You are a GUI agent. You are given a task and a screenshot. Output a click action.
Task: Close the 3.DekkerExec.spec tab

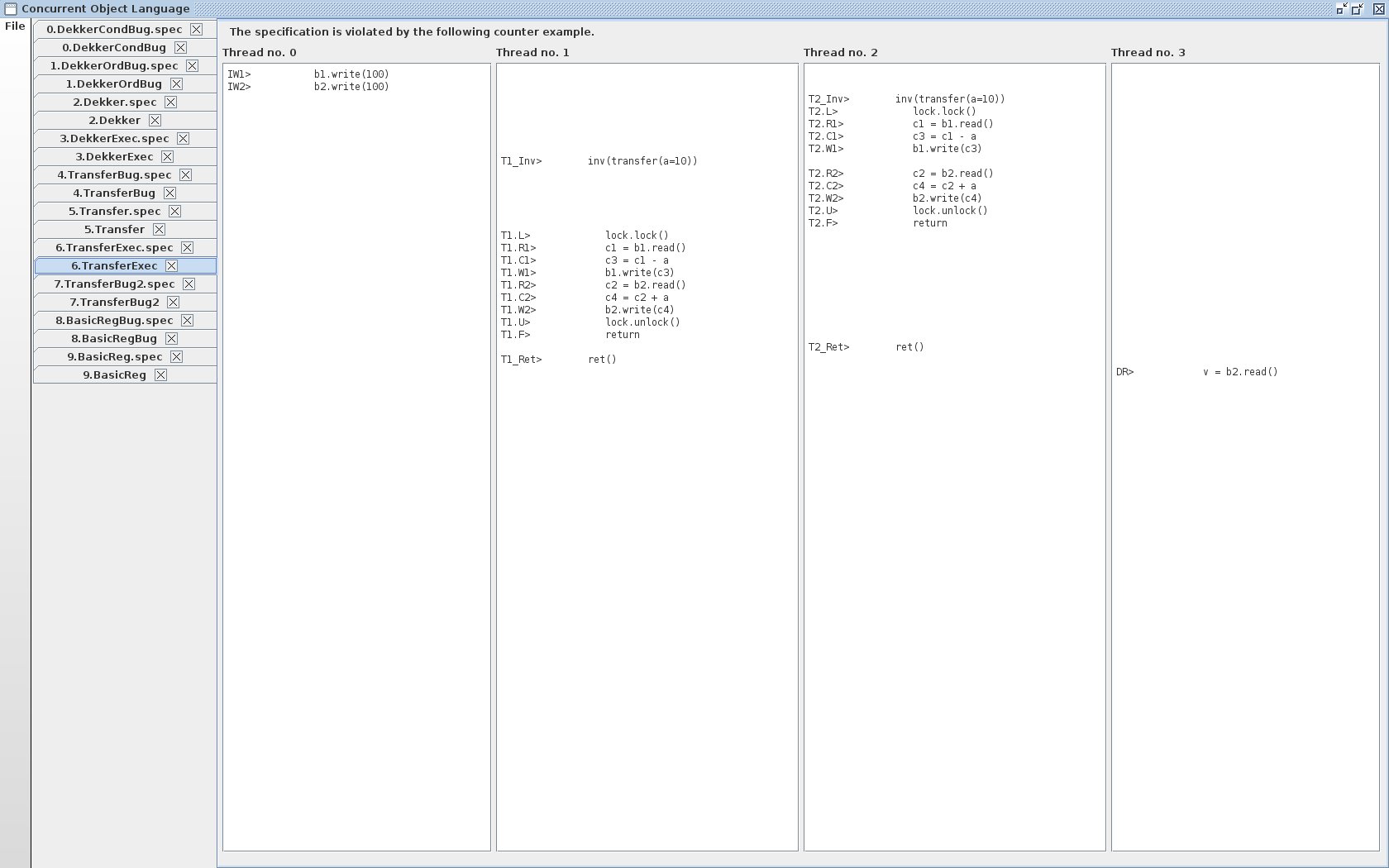coord(183,138)
